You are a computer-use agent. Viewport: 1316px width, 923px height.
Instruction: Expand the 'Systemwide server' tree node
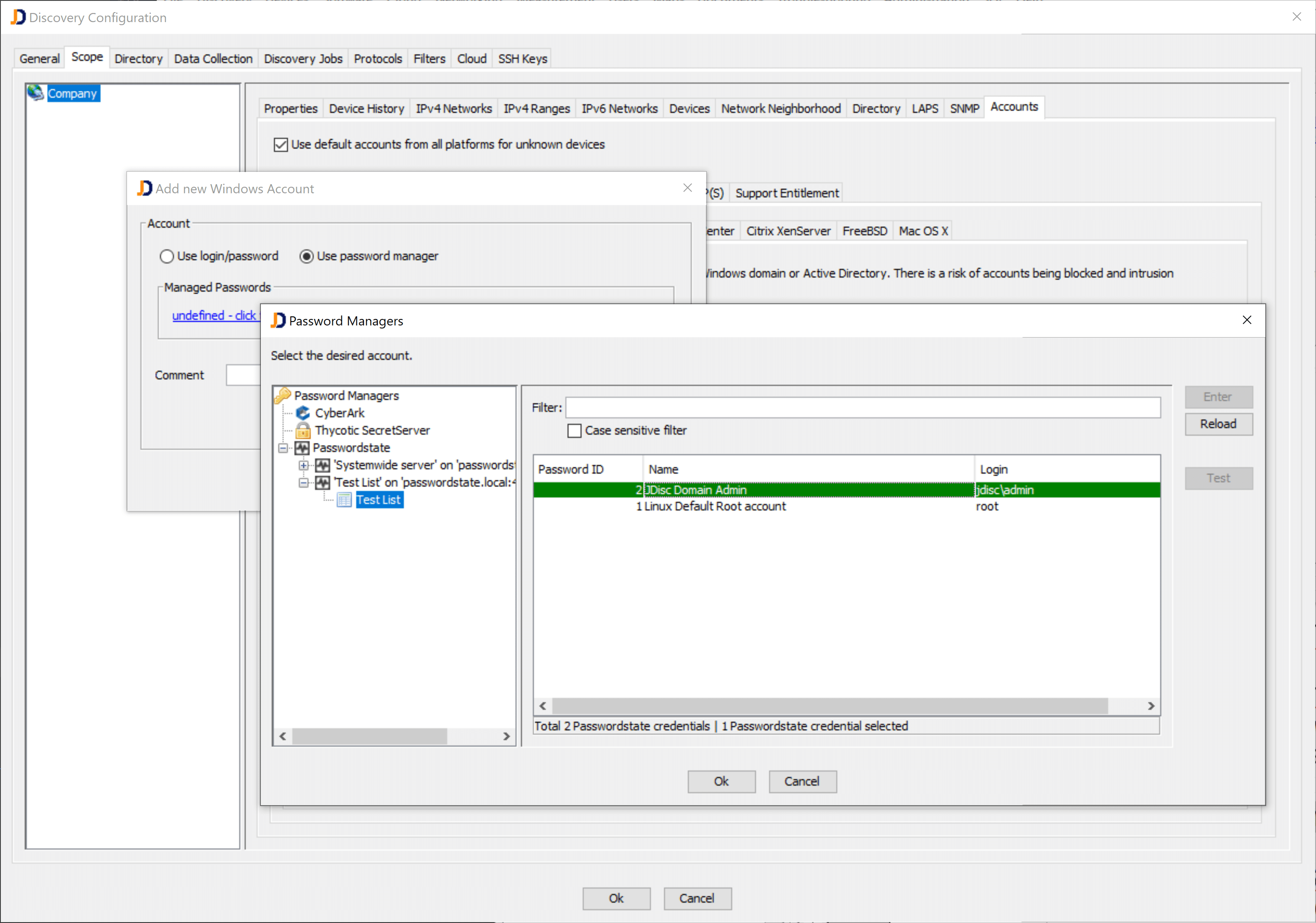click(303, 465)
